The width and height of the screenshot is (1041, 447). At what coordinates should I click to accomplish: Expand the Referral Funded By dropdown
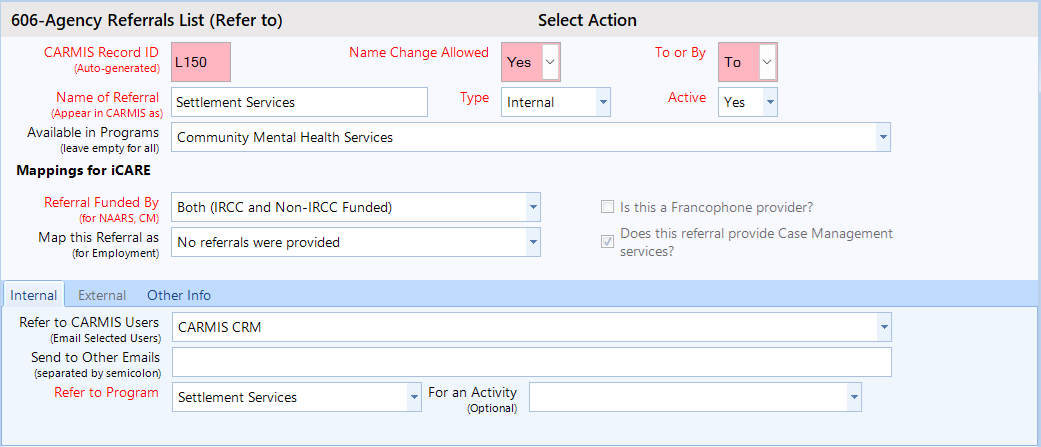click(x=532, y=207)
